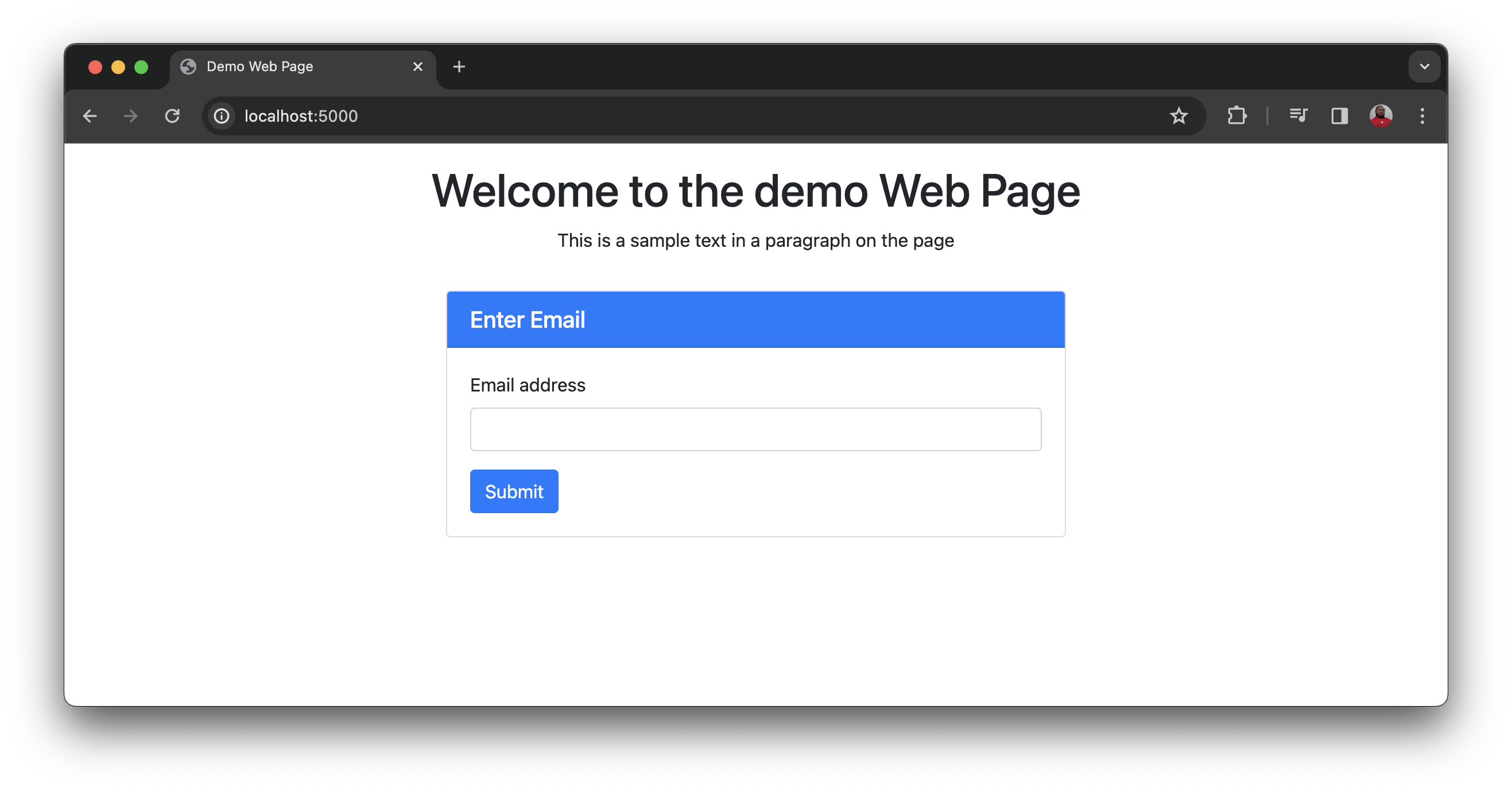The height and width of the screenshot is (791, 1512).
Task: Open a new tab with plus button
Action: click(x=459, y=67)
